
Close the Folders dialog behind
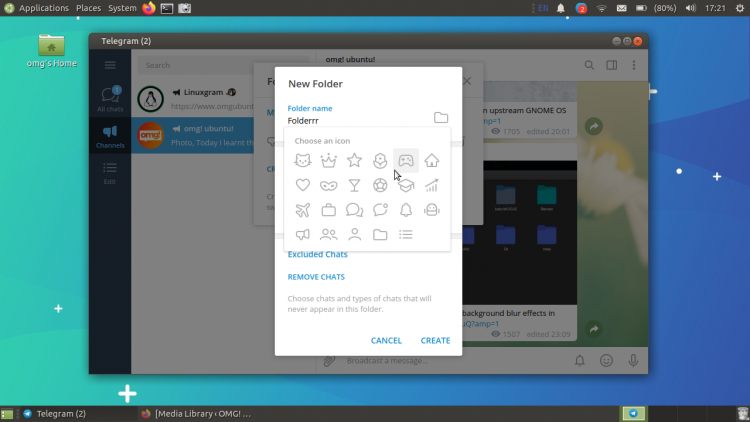click(467, 81)
